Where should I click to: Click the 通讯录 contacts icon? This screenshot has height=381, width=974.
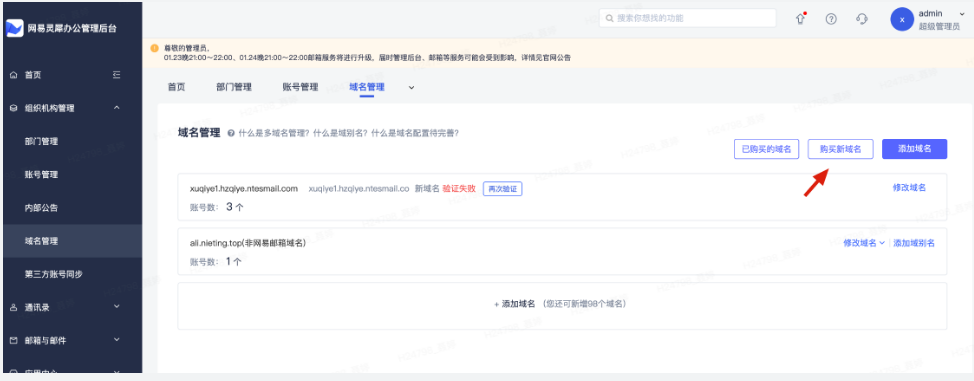[14, 307]
